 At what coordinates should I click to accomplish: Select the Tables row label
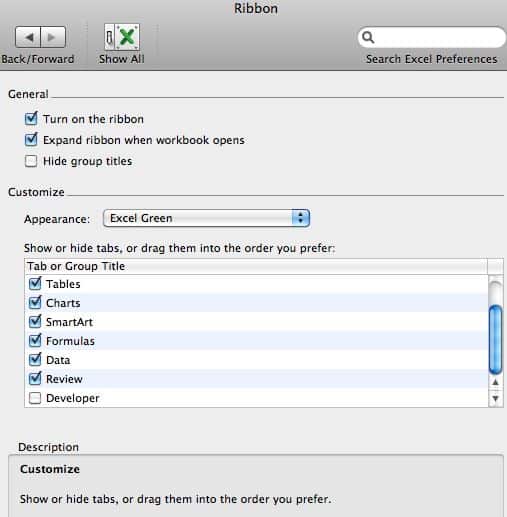[63, 284]
